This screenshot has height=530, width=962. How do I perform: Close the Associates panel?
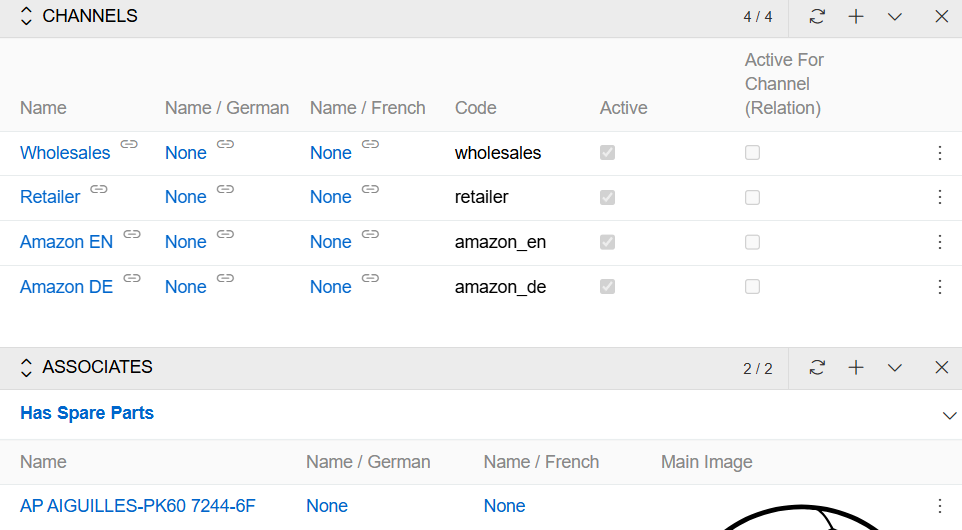pos(942,367)
